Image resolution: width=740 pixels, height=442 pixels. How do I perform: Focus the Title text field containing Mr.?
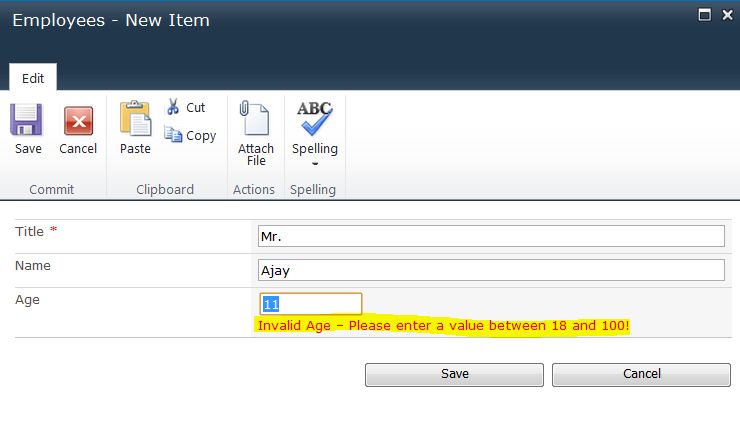[x=490, y=235]
